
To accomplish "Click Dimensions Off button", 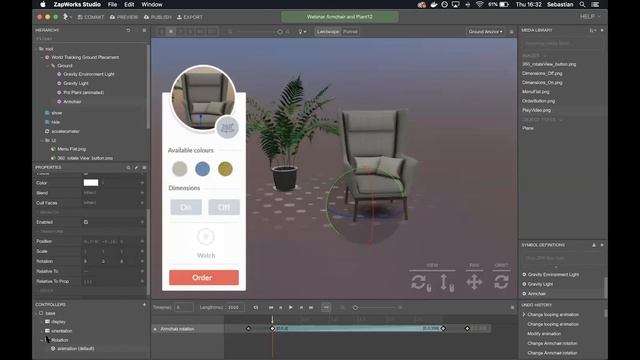I will pyautogui.click(x=224, y=207).
